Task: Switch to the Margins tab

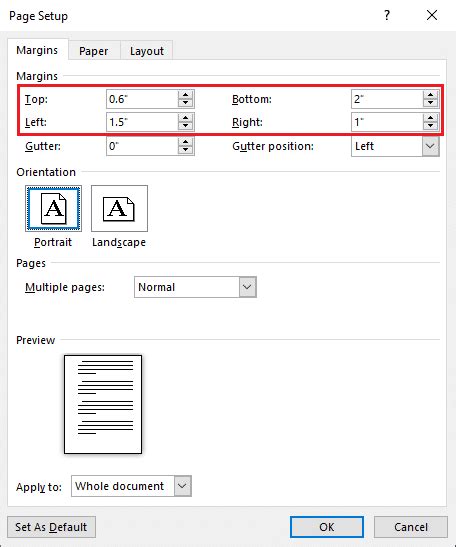Action: tap(37, 50)
